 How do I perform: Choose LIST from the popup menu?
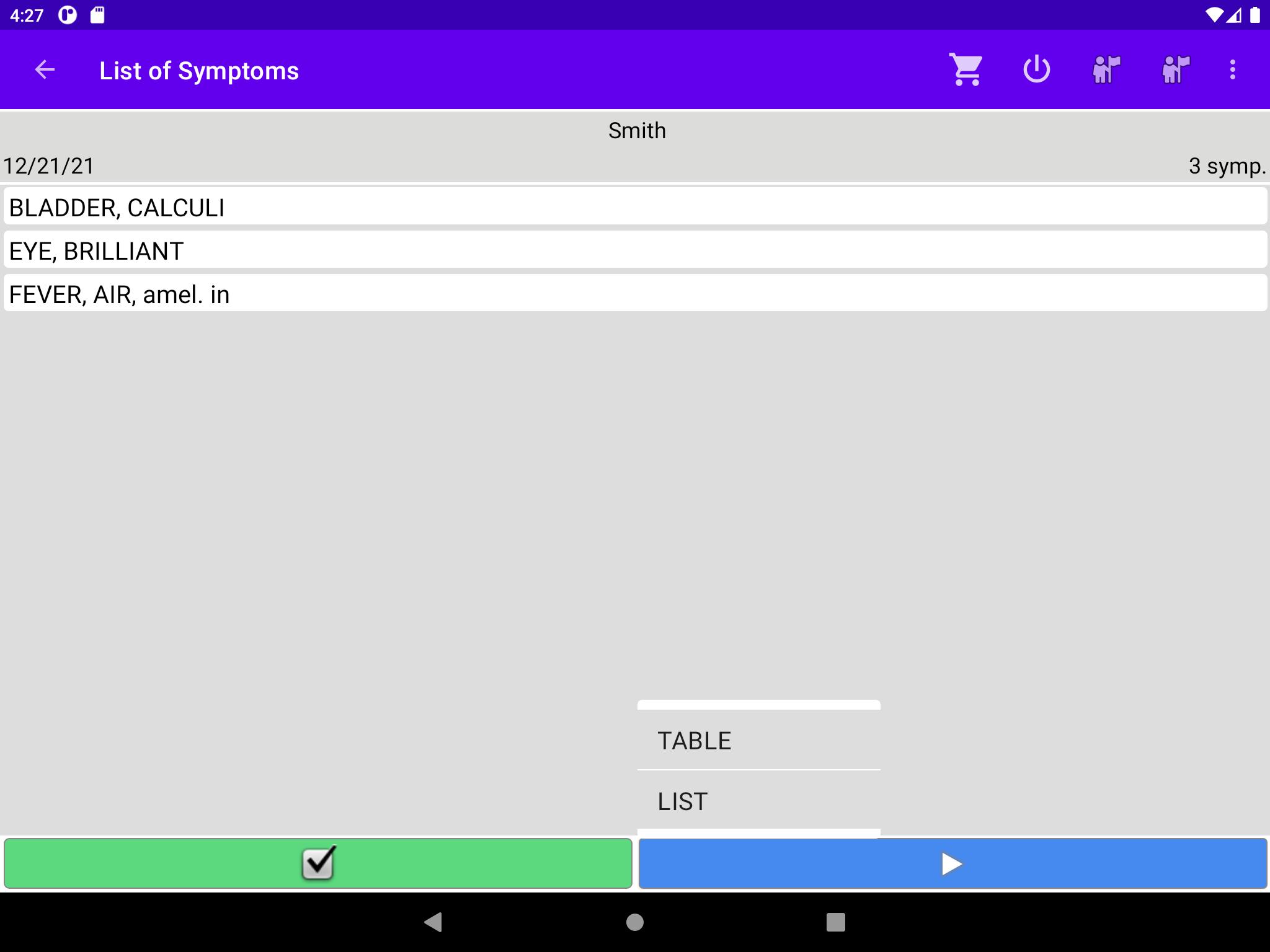758,801
